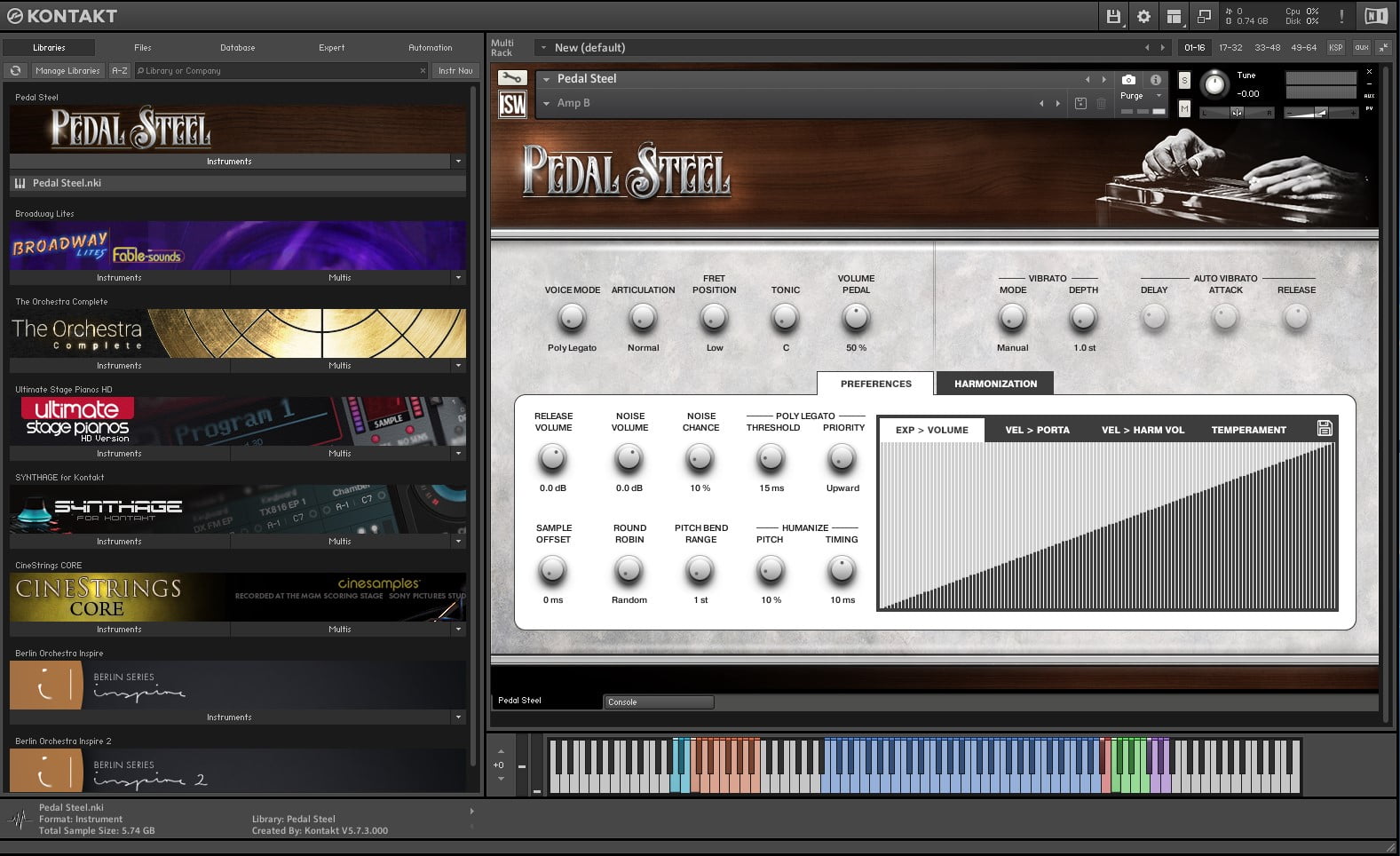Show rack page 17-32

click(1230, 48)
